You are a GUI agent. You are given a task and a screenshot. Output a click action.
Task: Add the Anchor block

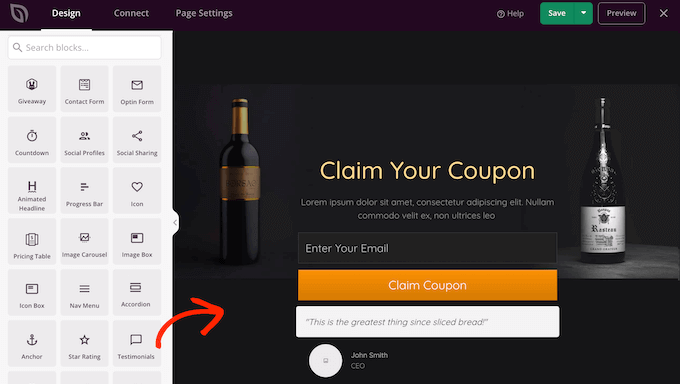pyautogui.click(x=32, y=344)
